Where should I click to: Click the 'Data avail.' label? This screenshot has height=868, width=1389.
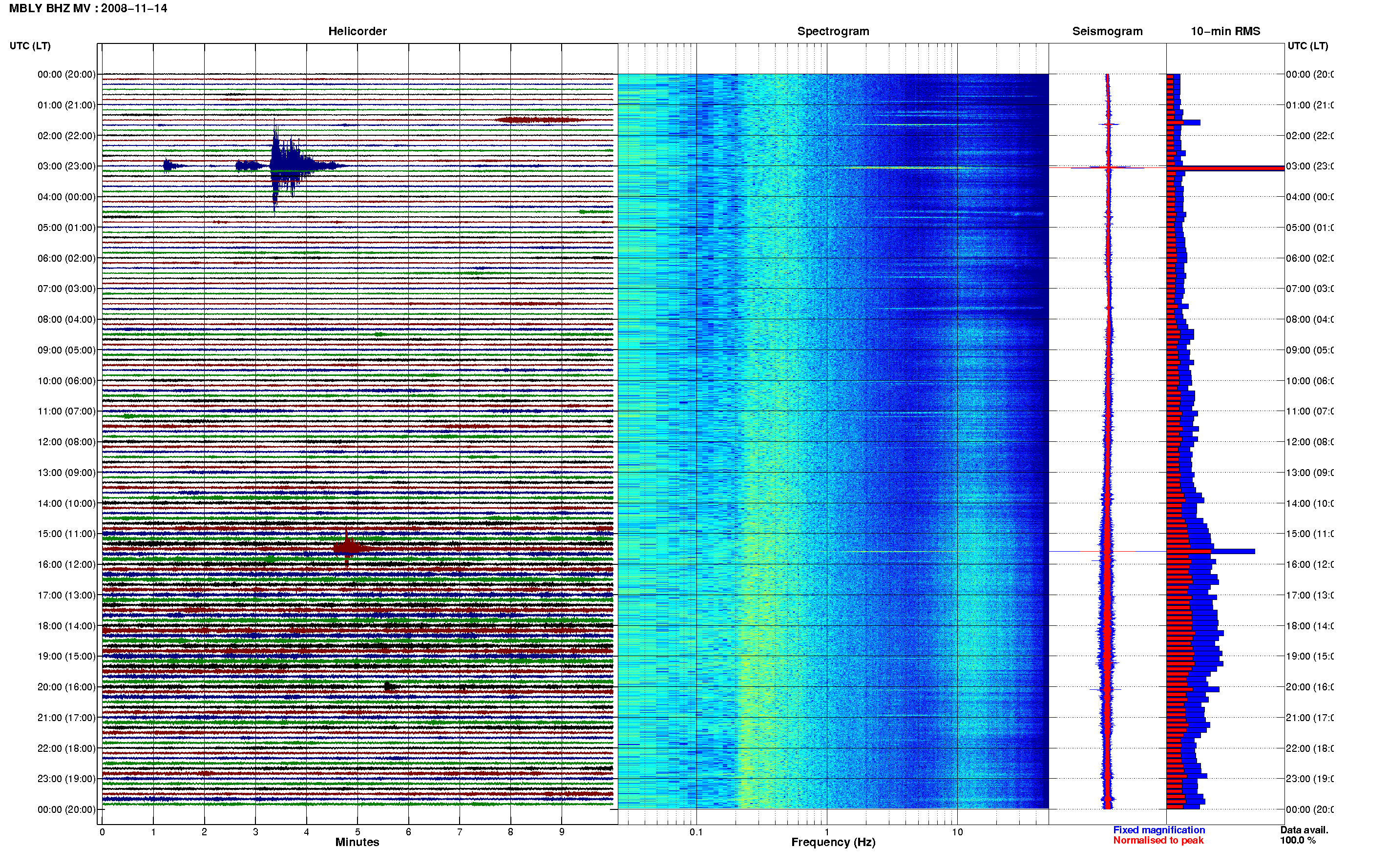(x=1304, y=830)
